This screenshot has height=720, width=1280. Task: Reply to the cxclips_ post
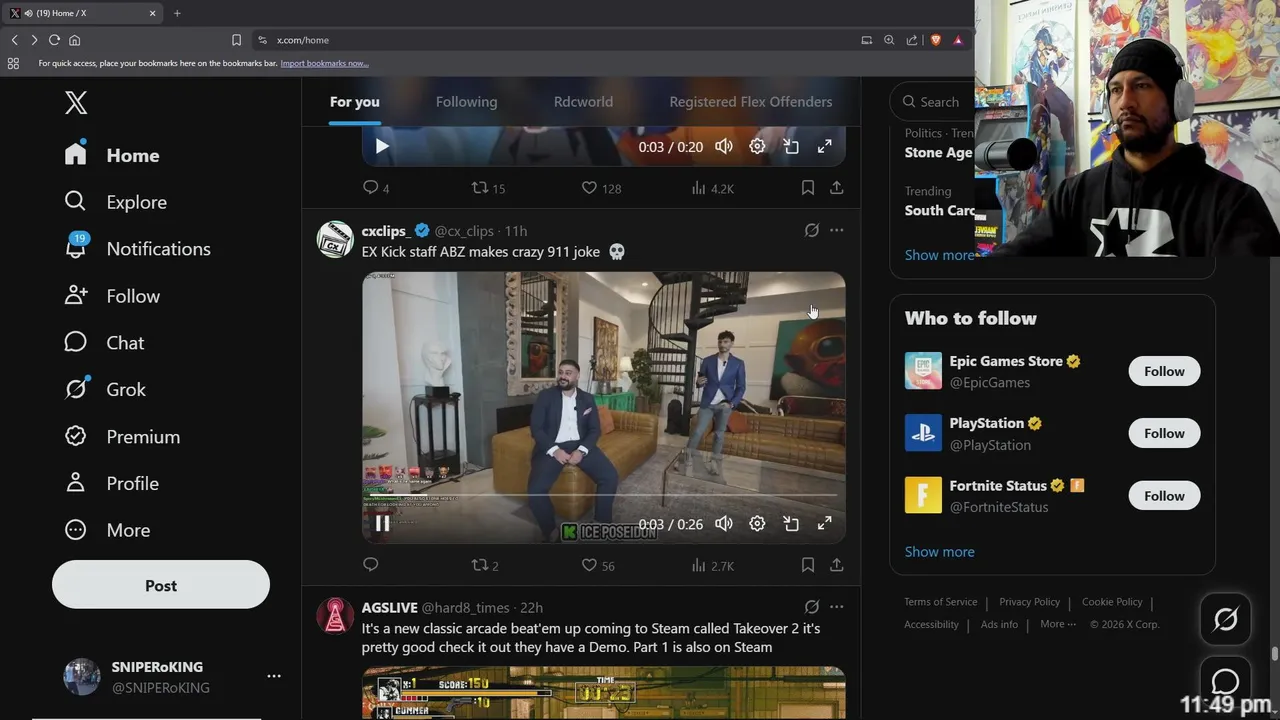click(x=371, y=565)
